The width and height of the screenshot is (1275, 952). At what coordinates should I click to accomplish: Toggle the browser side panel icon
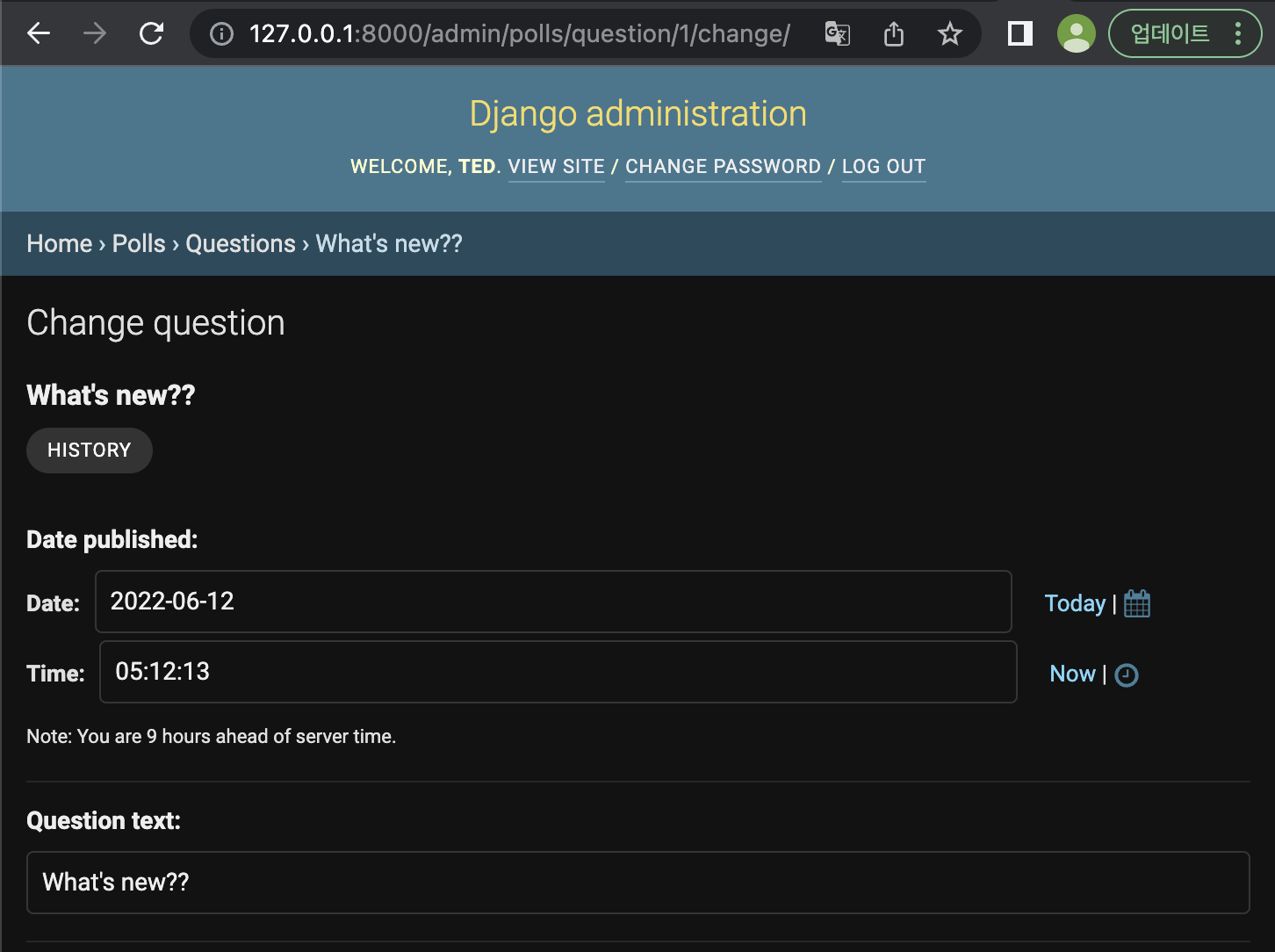pyautogui.click(x=1020, y=33)
